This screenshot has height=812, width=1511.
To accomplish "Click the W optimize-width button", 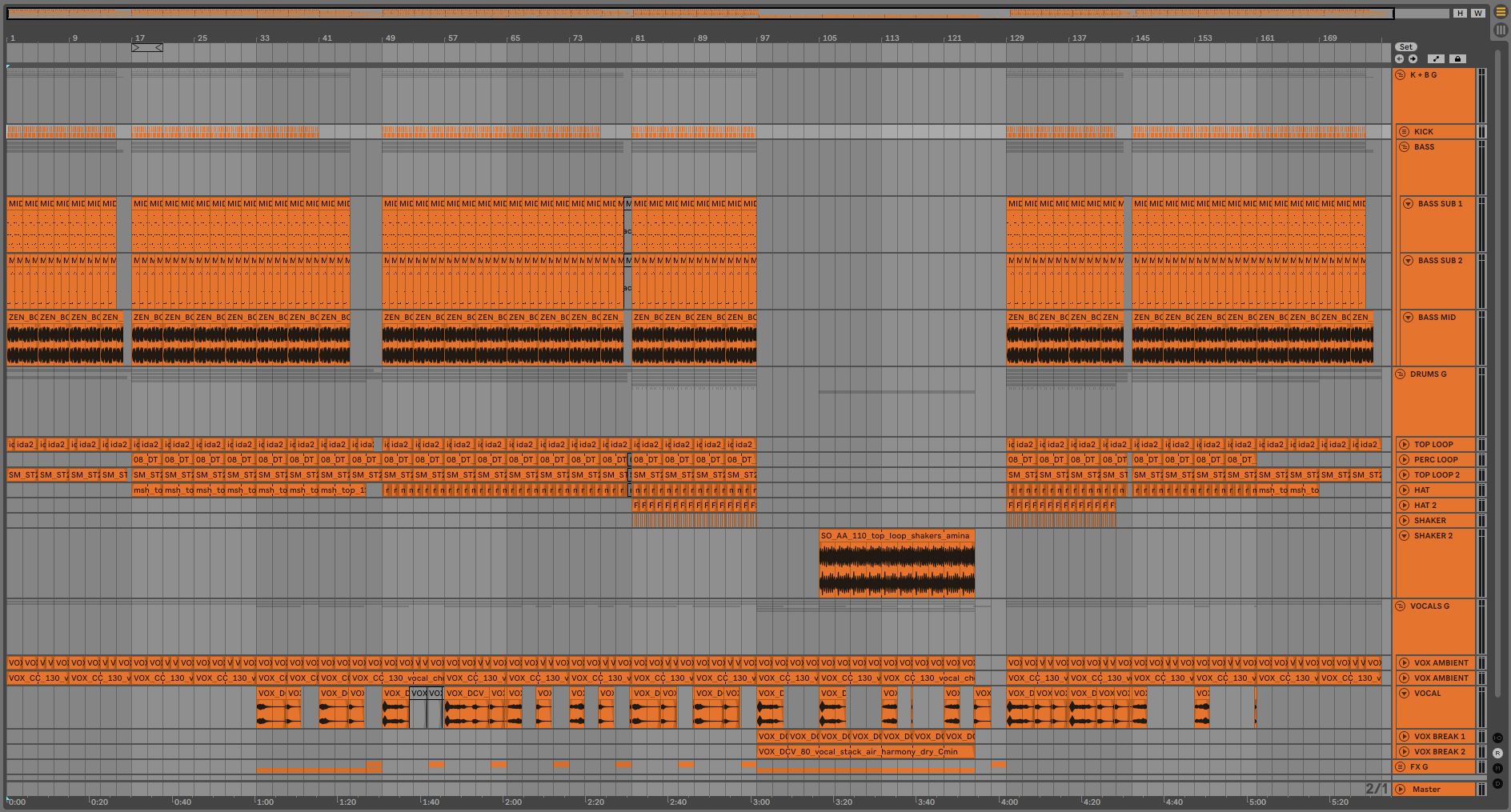I will click(1477, 13).
